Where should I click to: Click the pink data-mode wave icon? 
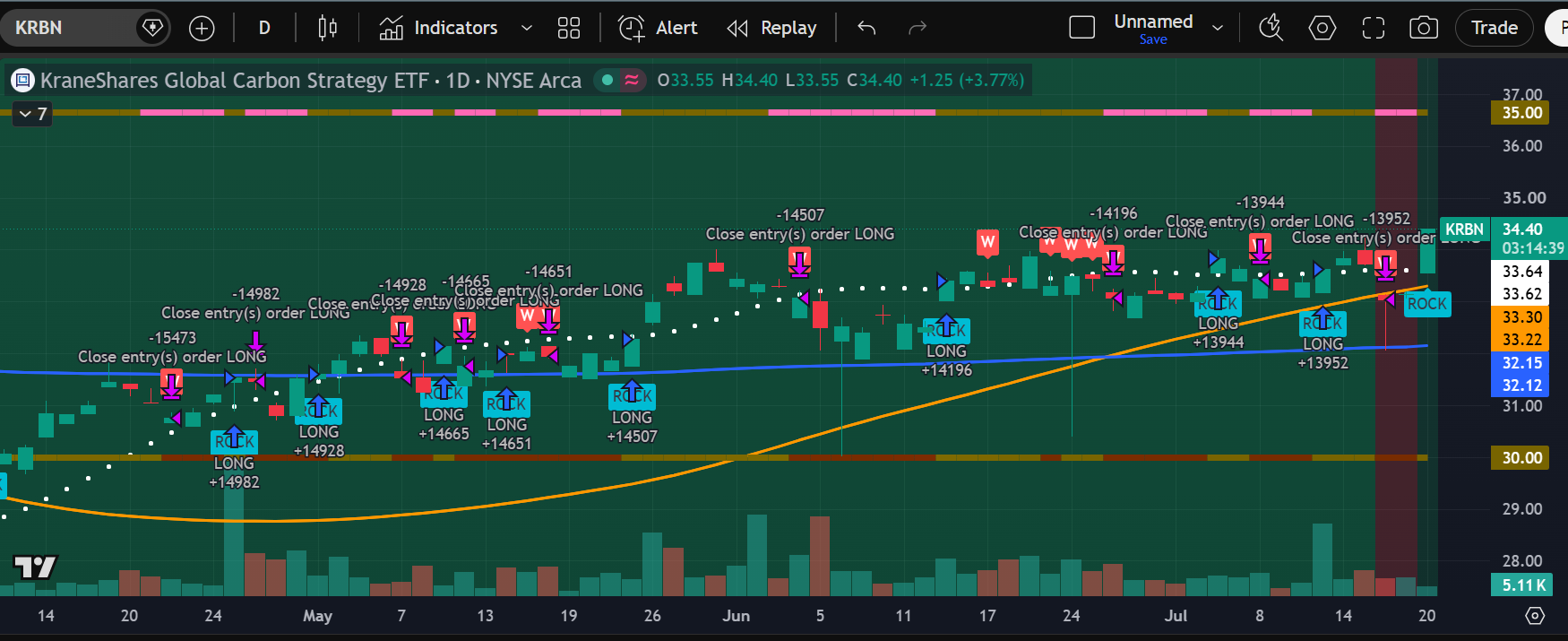pos(632,81)
